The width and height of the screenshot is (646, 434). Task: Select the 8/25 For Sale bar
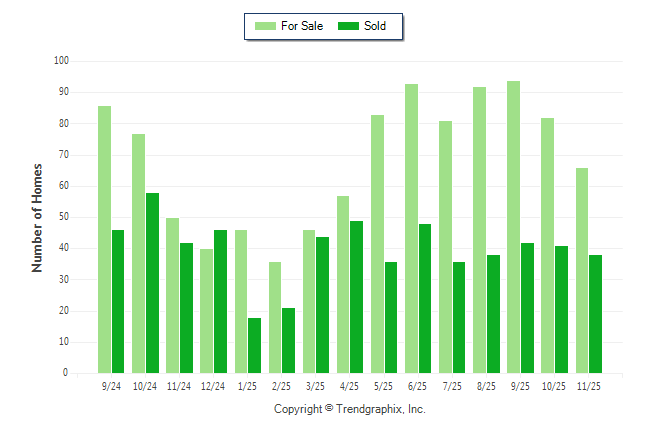(x=479, y=230)
